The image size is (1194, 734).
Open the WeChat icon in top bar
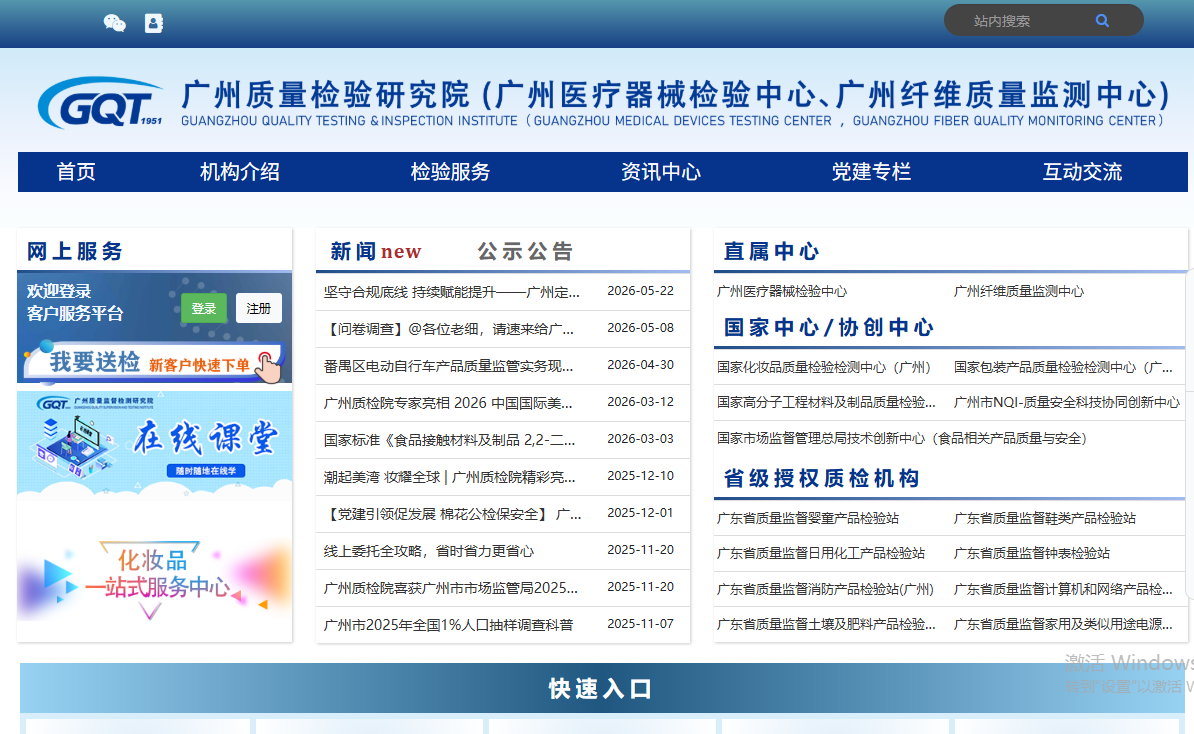(x=114, y=23)
